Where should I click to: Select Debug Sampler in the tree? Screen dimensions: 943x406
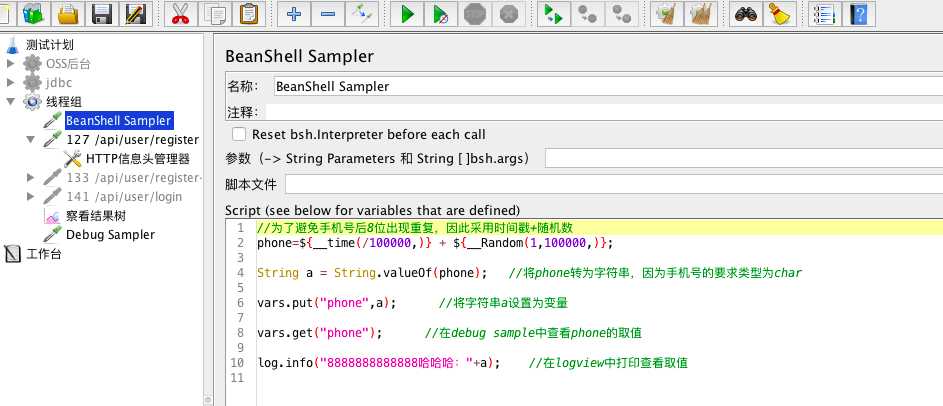point(110,234)
